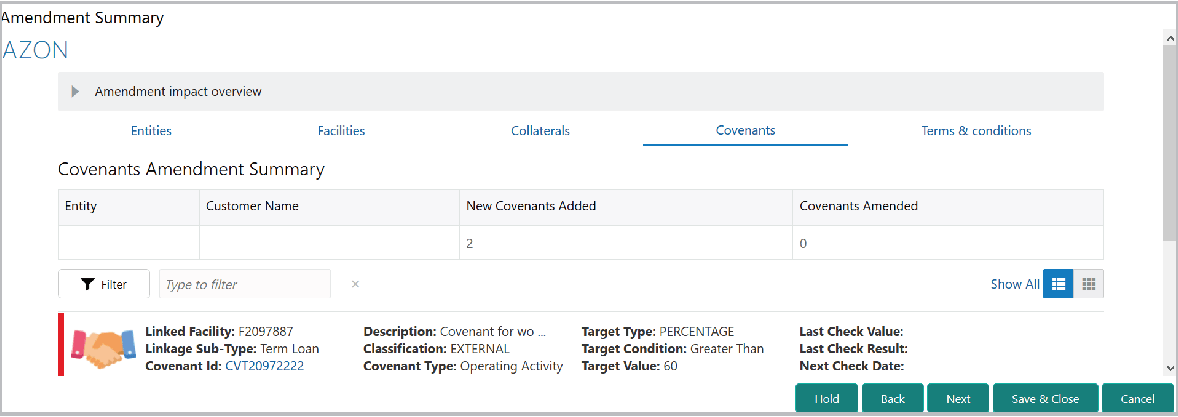Click Target Type PERCENTAGE text

click(x=657, y=331)
